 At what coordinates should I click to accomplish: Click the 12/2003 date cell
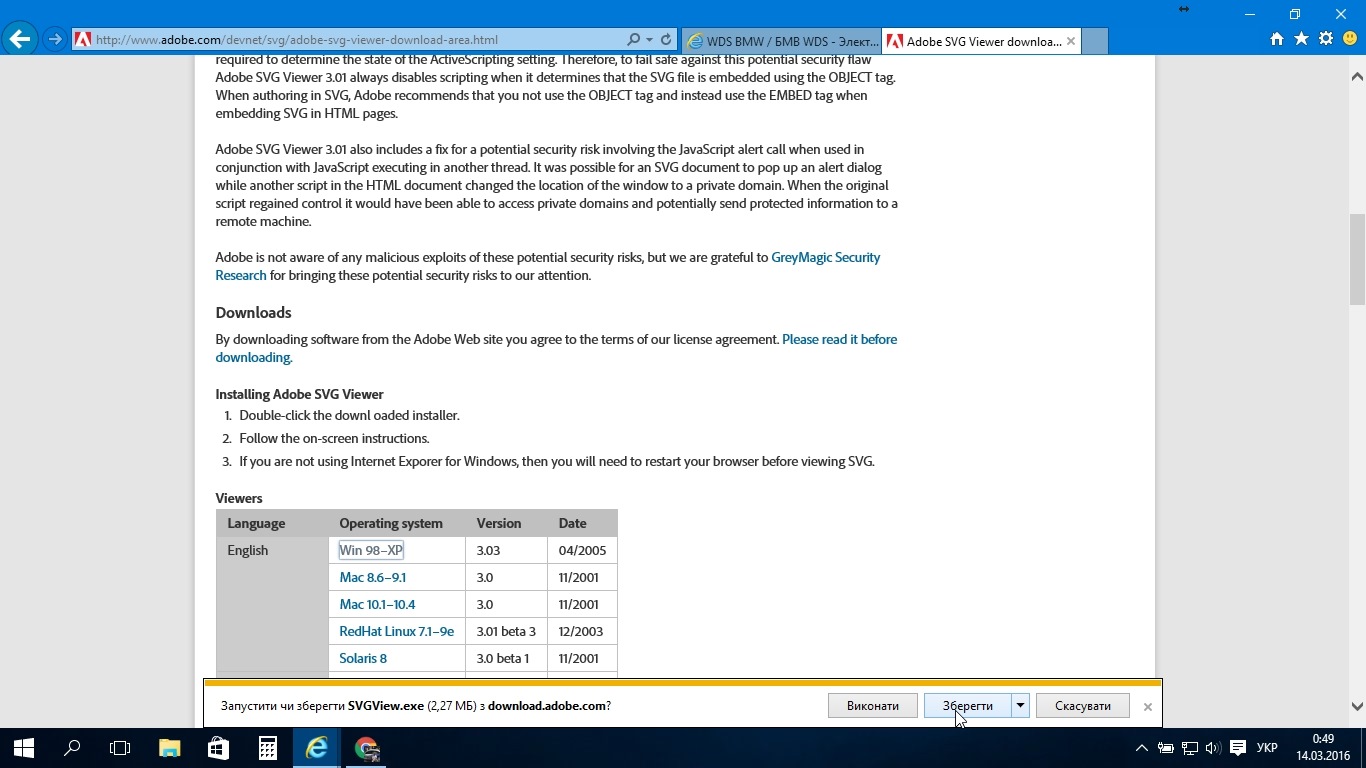point(582,631)
